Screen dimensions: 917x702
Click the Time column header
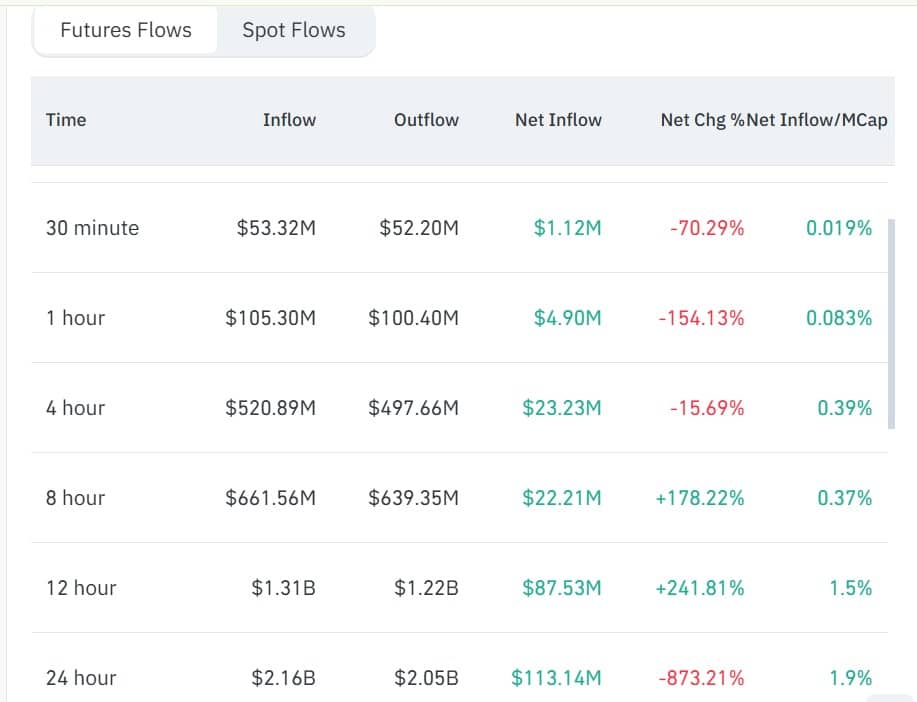(66, 119)
